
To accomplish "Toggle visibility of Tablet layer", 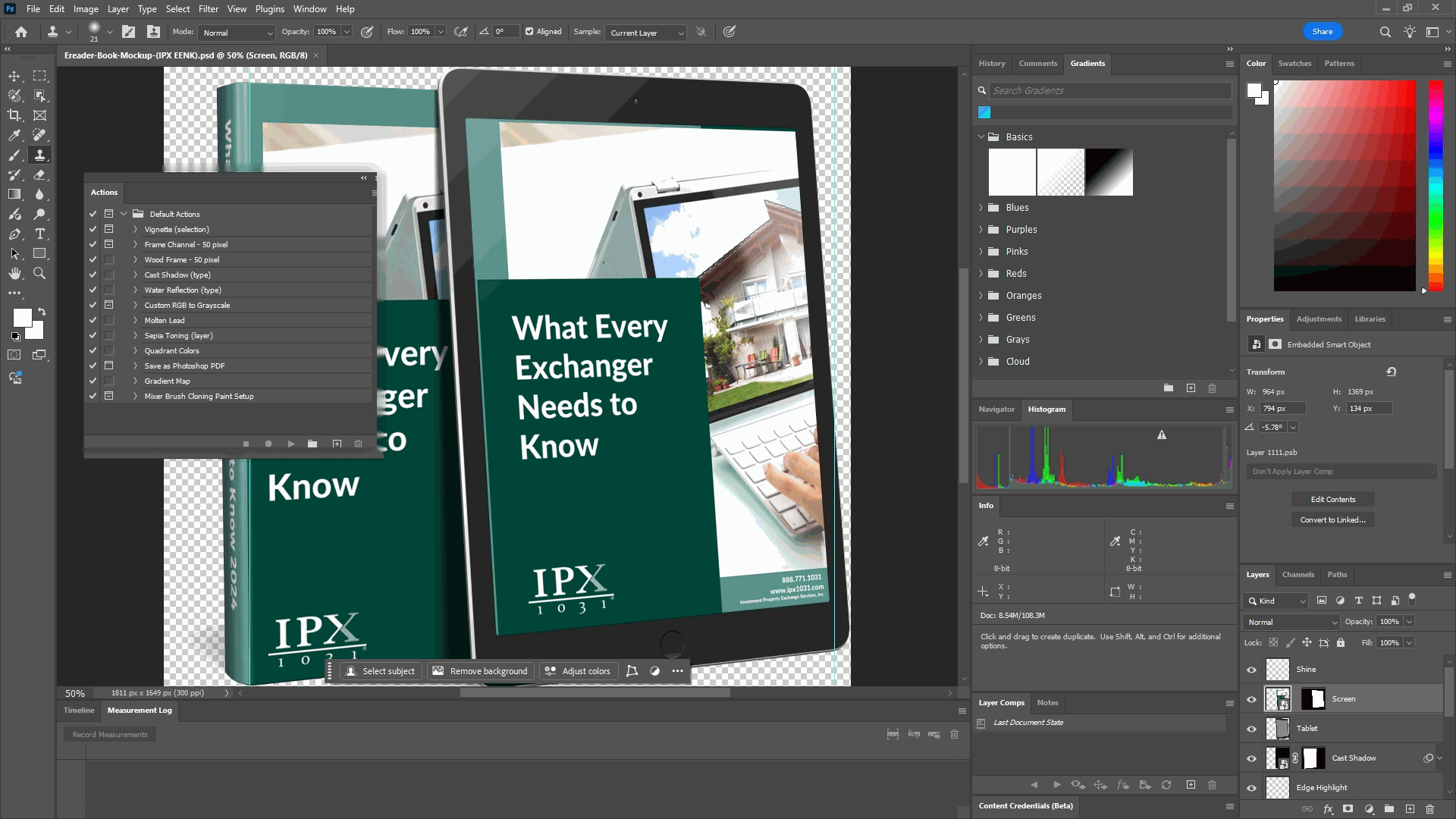I will pos(1251,729).
